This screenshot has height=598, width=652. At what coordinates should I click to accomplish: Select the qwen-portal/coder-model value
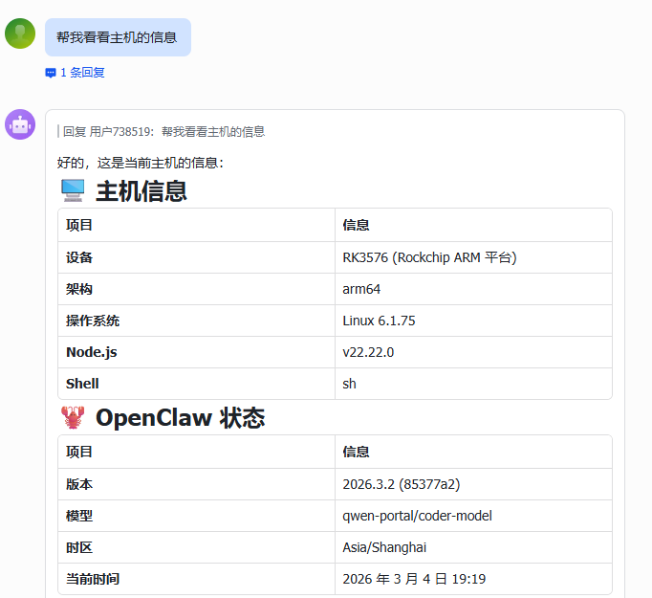click(417, 516)
